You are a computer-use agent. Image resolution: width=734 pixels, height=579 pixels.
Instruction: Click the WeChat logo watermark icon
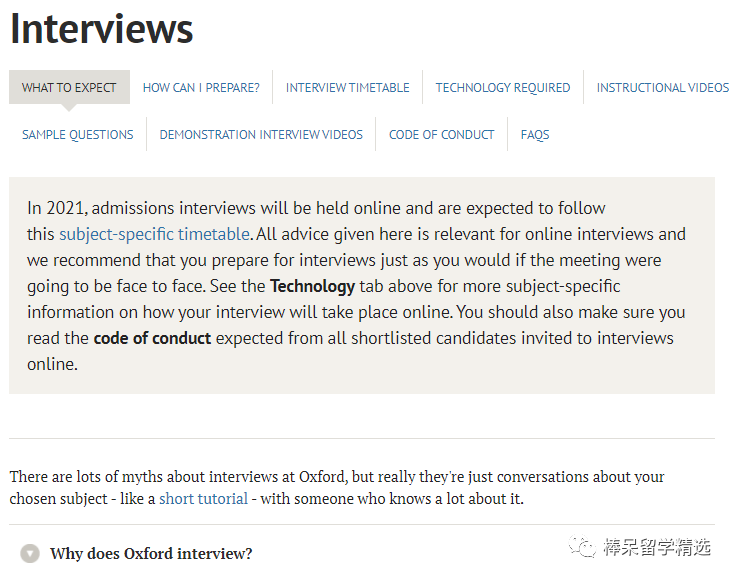coord(582,546)
